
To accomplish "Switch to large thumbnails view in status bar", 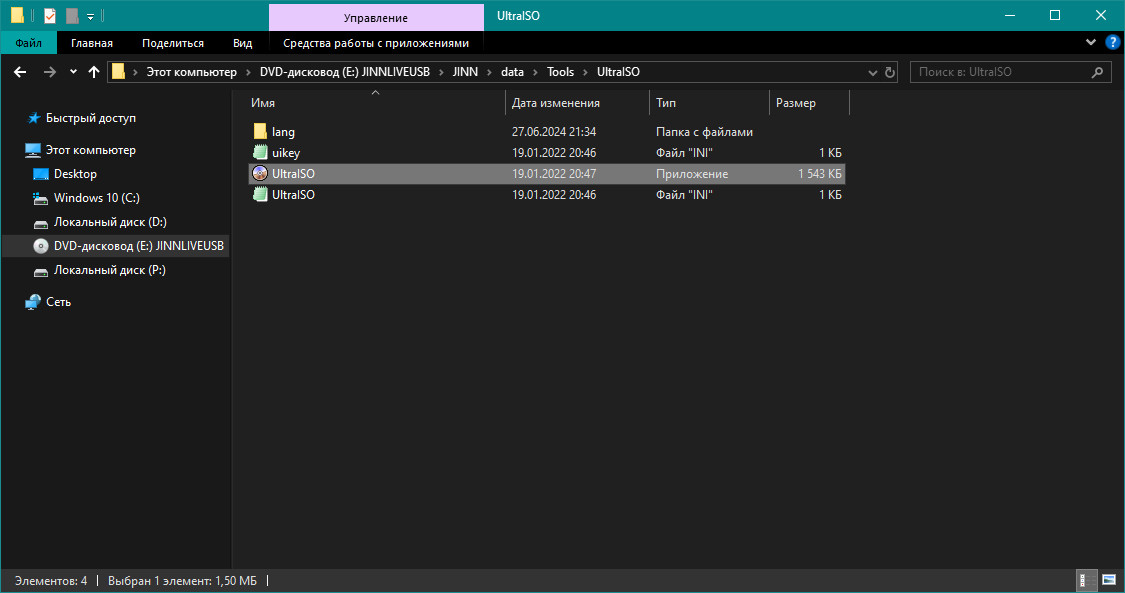I will point(1108,580).
